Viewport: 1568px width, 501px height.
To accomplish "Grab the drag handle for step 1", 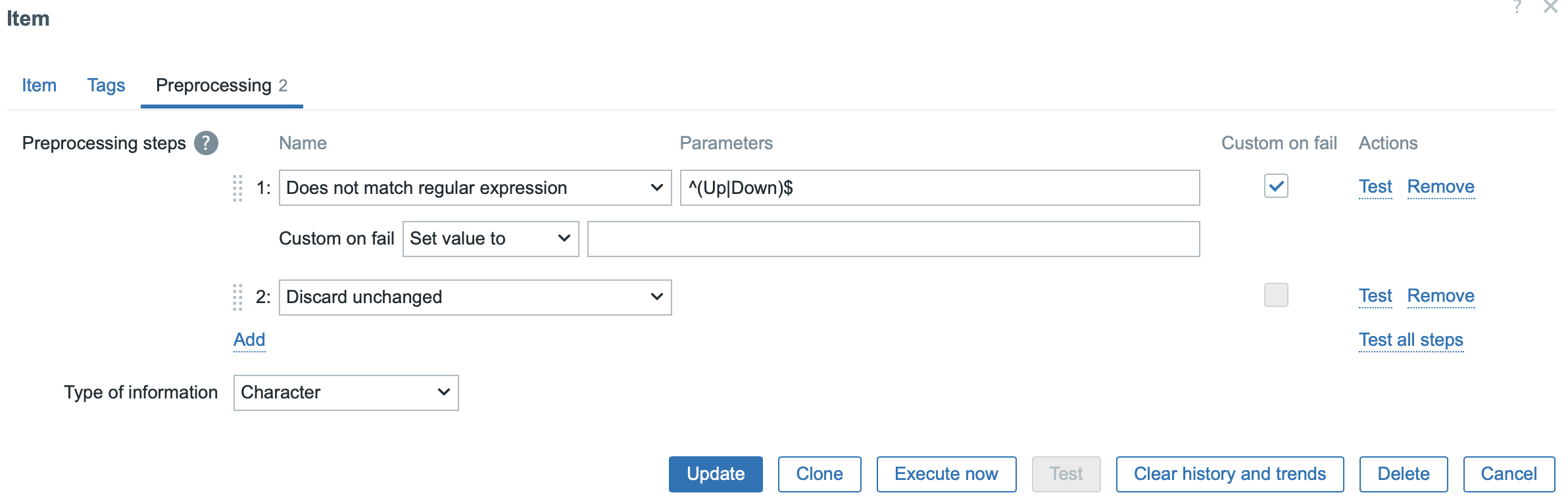I will [x=237, y=188].
